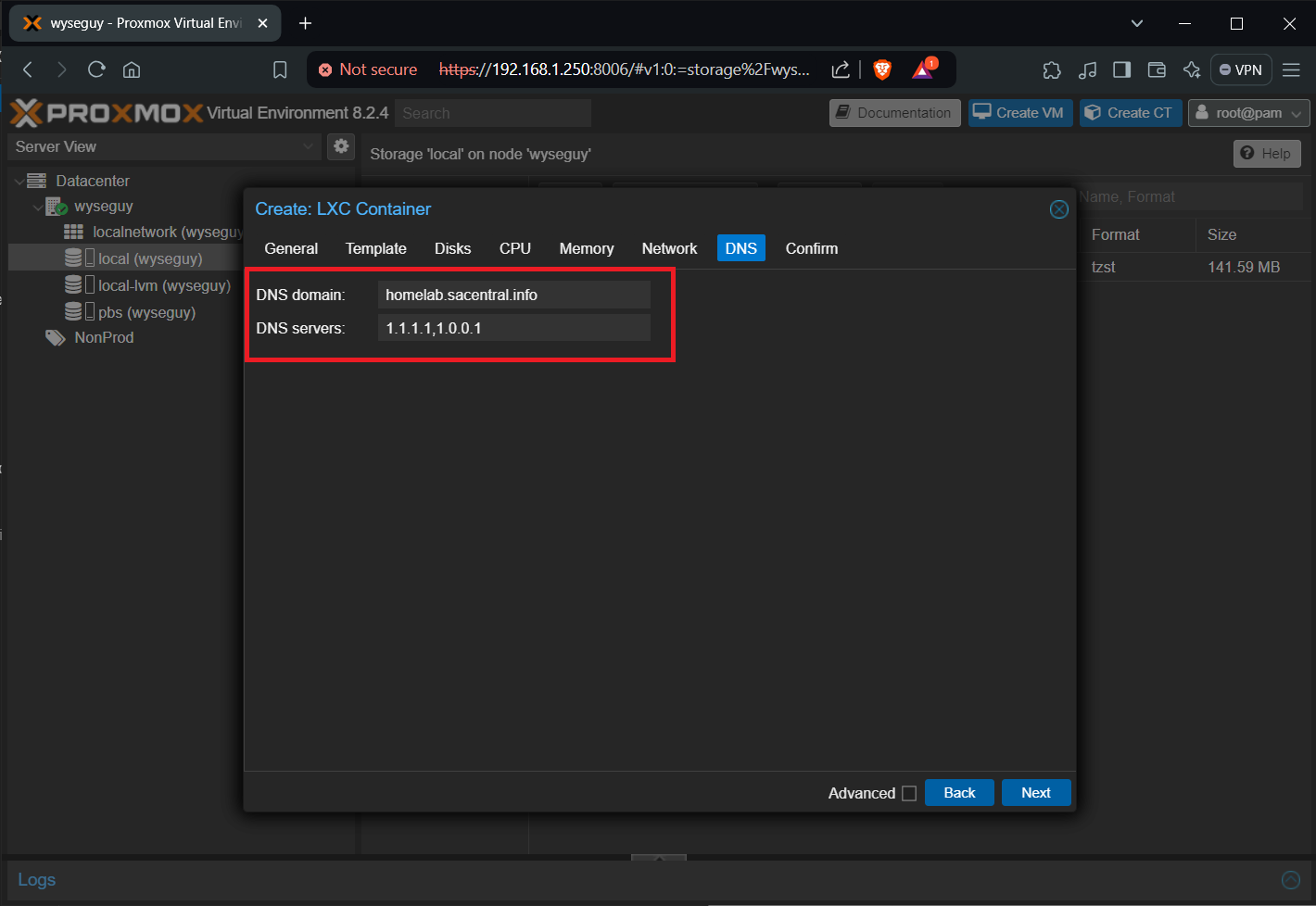Switch to the Template tab
The height and width of the screenshot is (906, 1316).
tap(376, 248)
